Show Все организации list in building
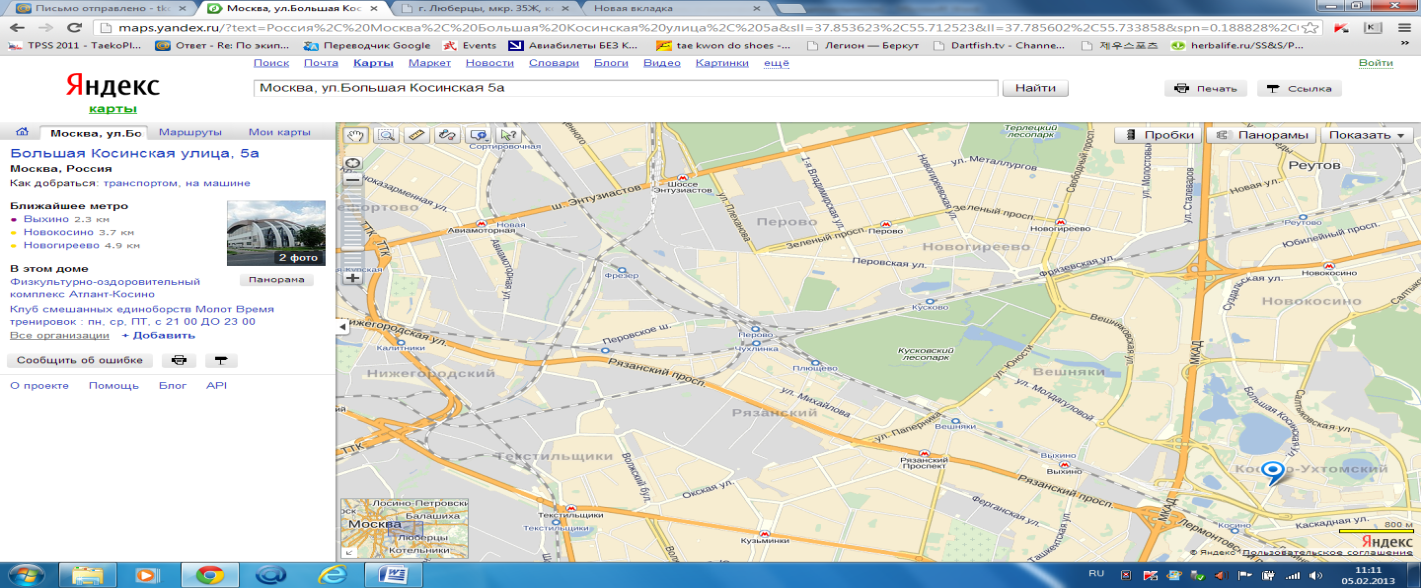The height and width of the screenshot is (588, 1421). click(x=59, y=336)
